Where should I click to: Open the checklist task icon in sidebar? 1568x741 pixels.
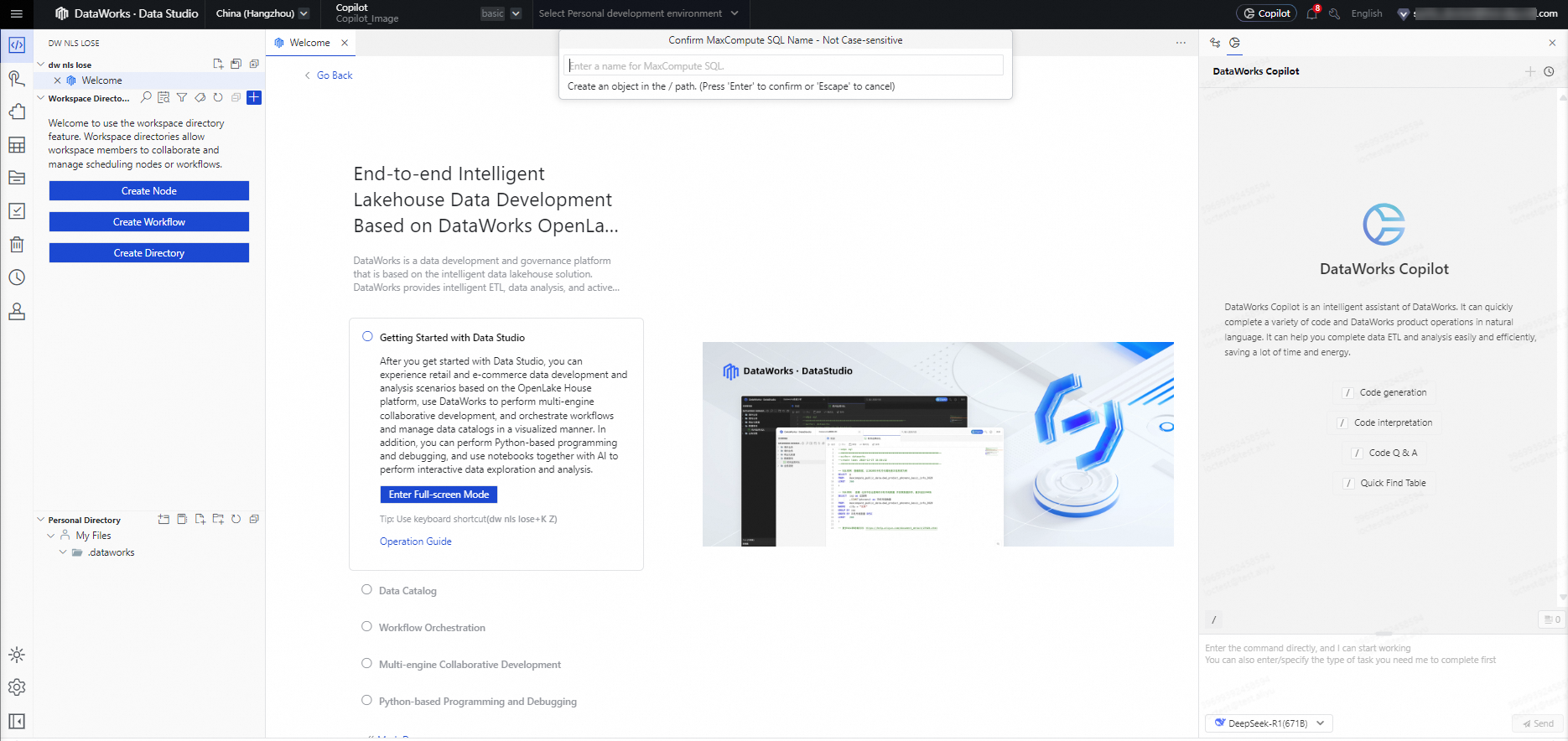coord(17,211)
